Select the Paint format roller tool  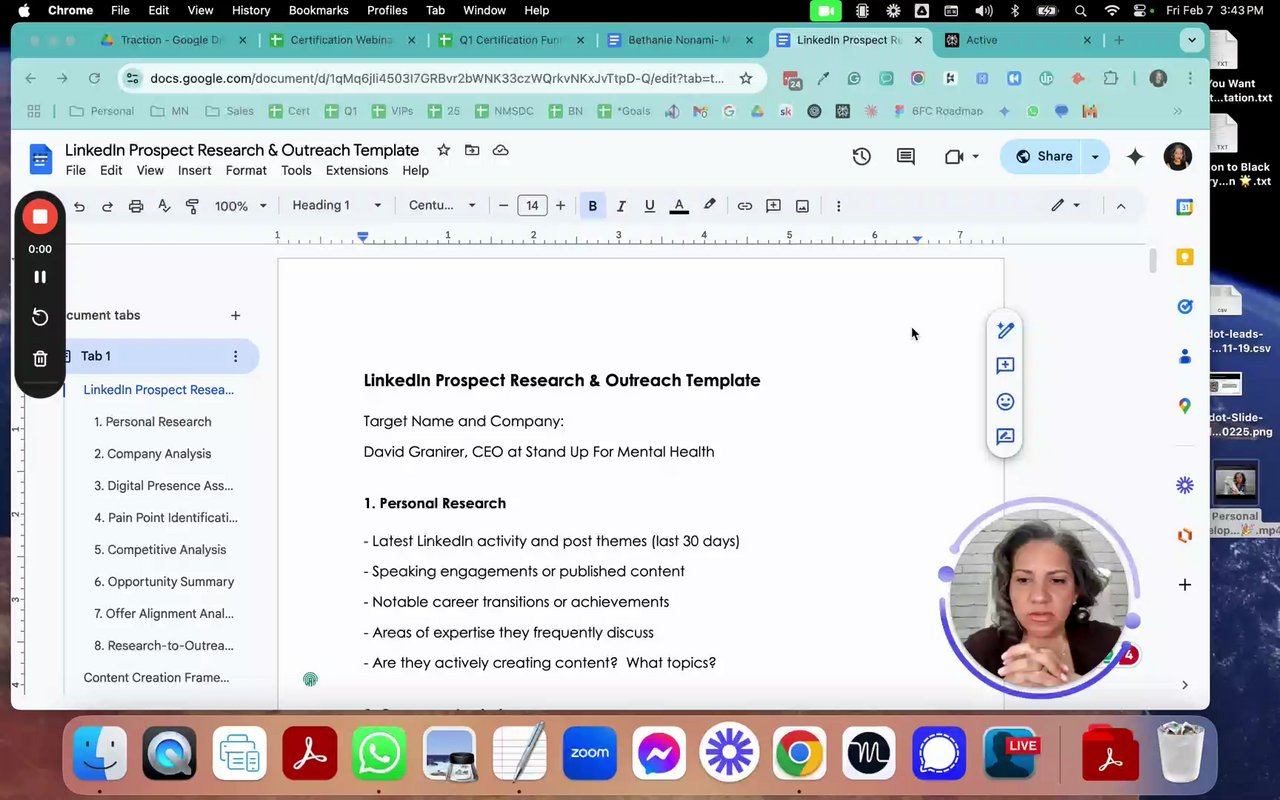click(192, 206)
